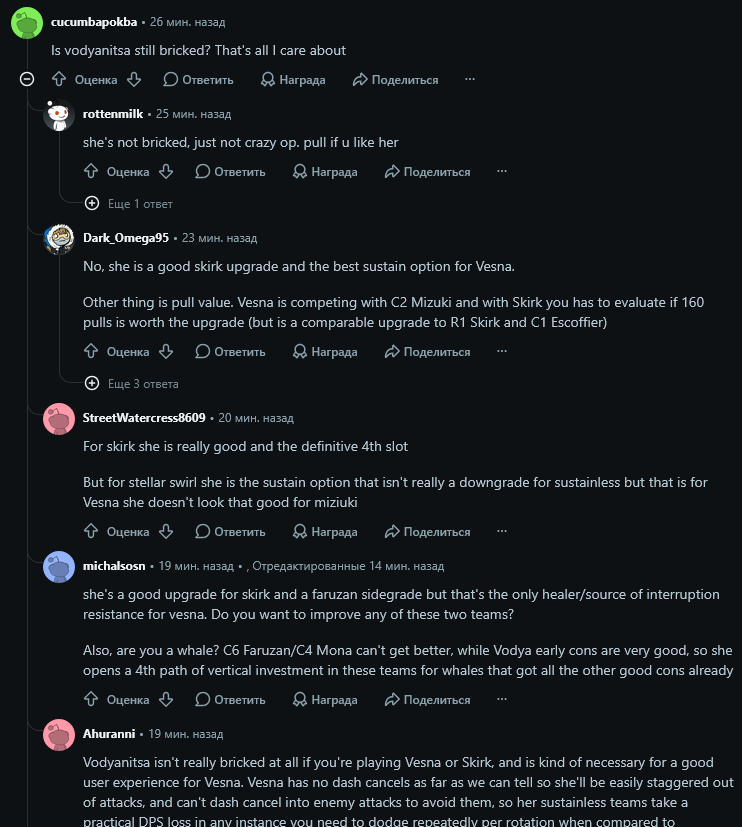Reply to Dark_Omega95's comment

click(x=230, y=352)
